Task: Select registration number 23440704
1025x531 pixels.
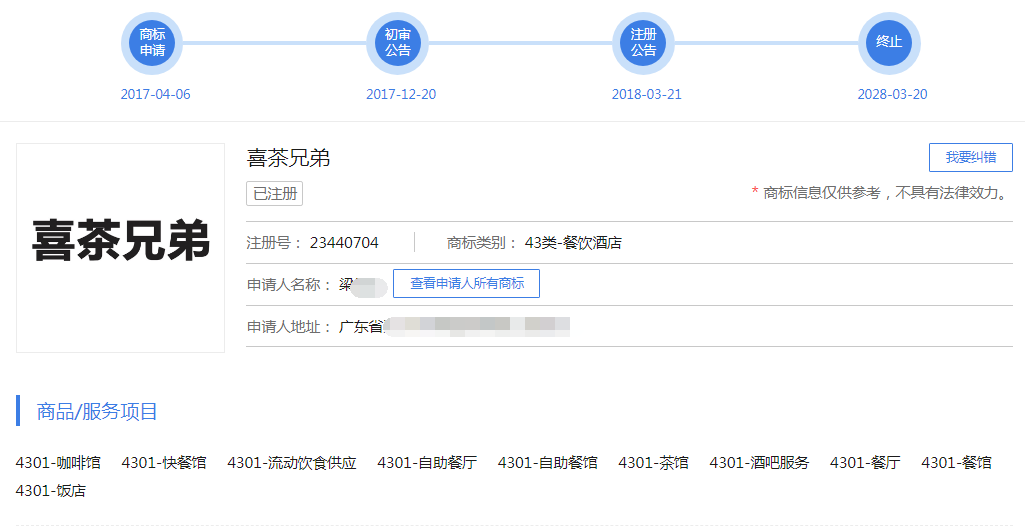Action: (344, 243)
